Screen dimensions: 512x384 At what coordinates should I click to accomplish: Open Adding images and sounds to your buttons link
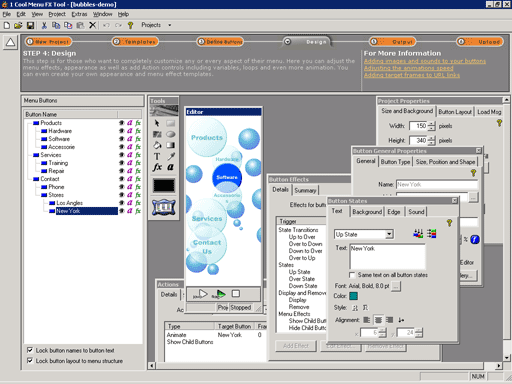pyautogui.click(x=425, y=61)
